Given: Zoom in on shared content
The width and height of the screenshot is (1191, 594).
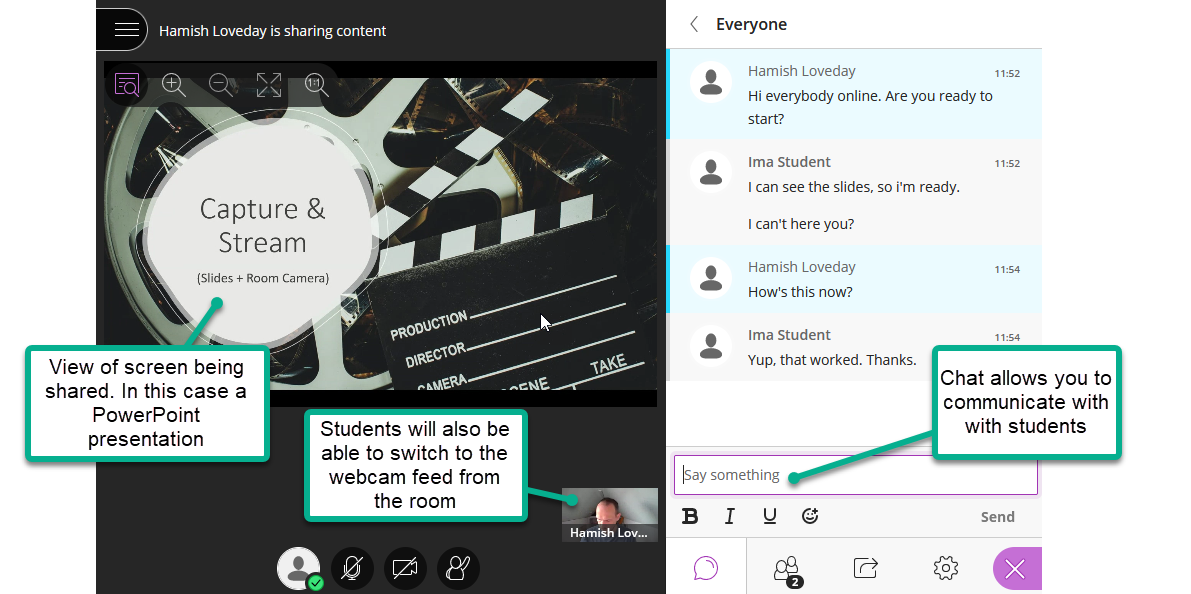Looking at the screenshot, I should 174,84.
